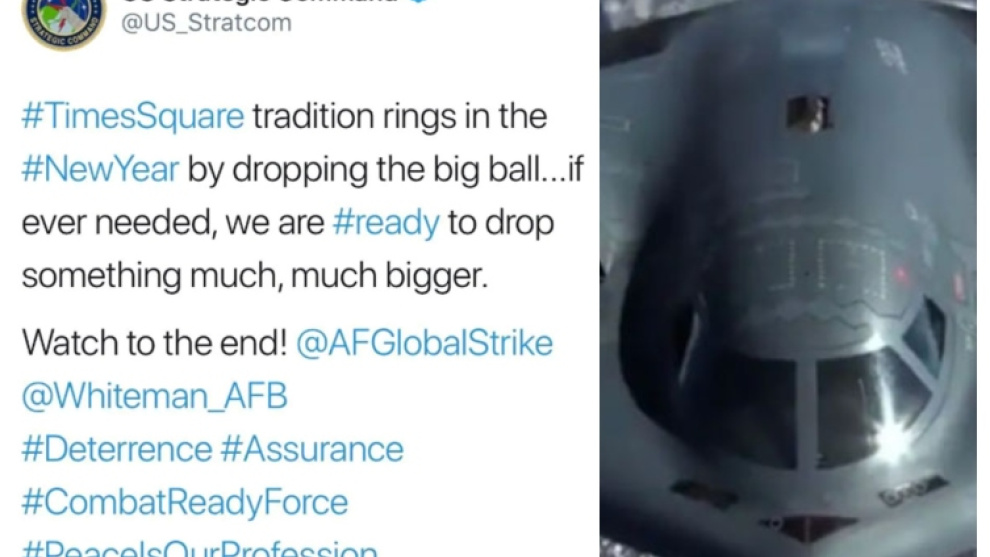Open the US Strategic Command display name
This screenshot has width=990, height=557.
(260, 1)
